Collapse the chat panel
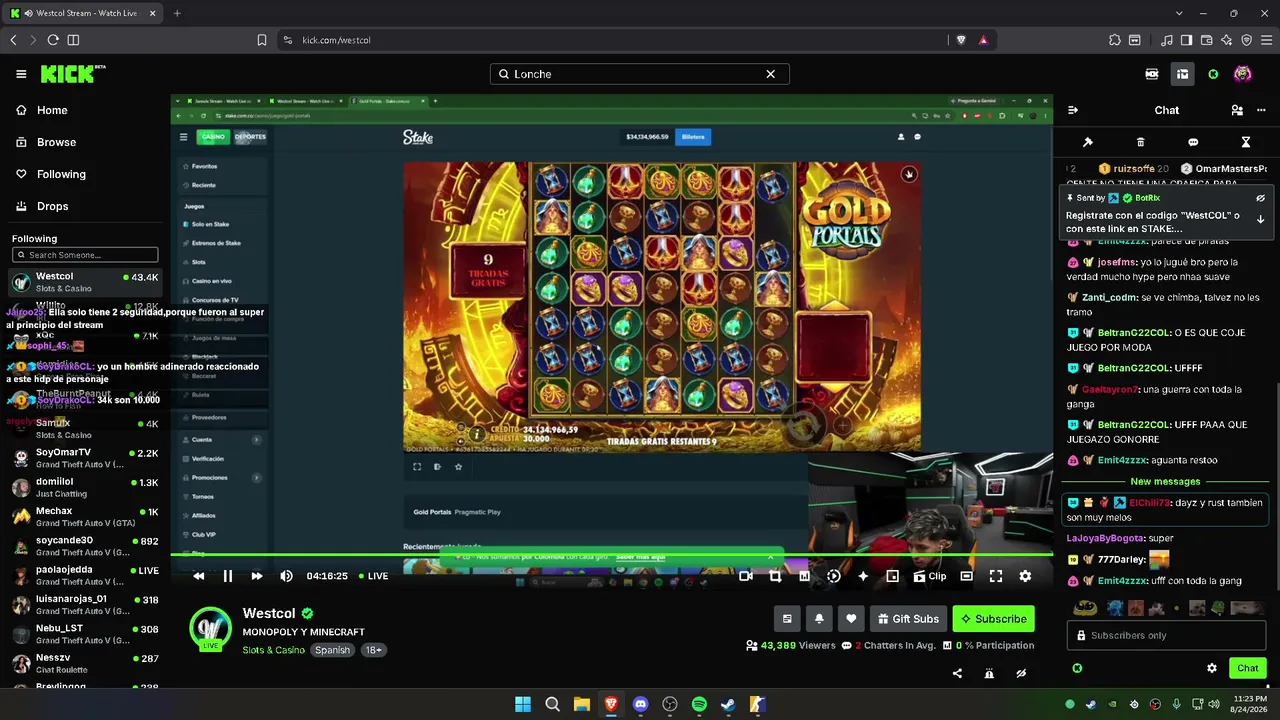 [1073, 110]
